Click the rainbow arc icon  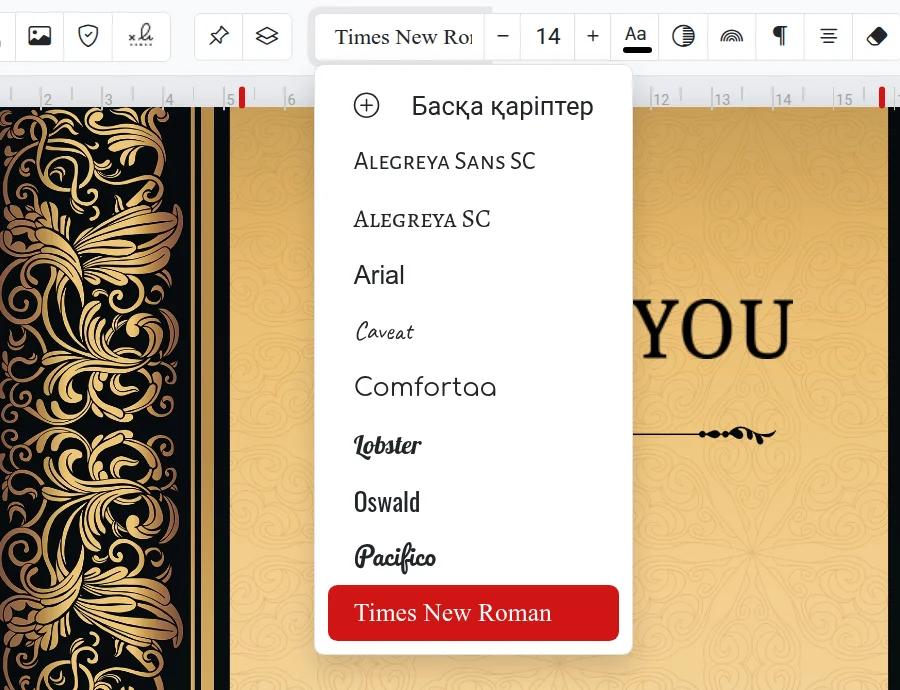click(731, 37)
